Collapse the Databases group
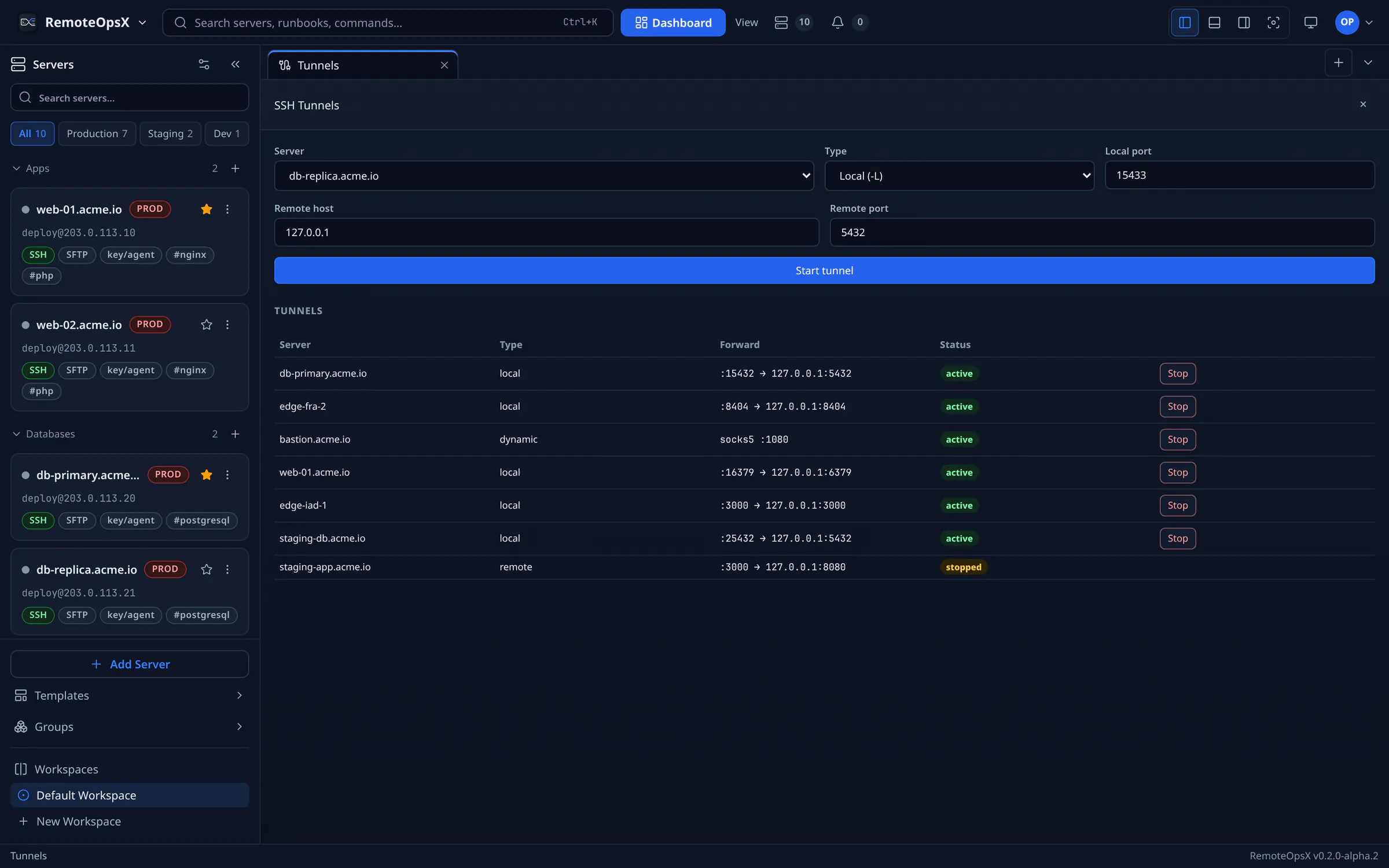 (x=16, y=434)
